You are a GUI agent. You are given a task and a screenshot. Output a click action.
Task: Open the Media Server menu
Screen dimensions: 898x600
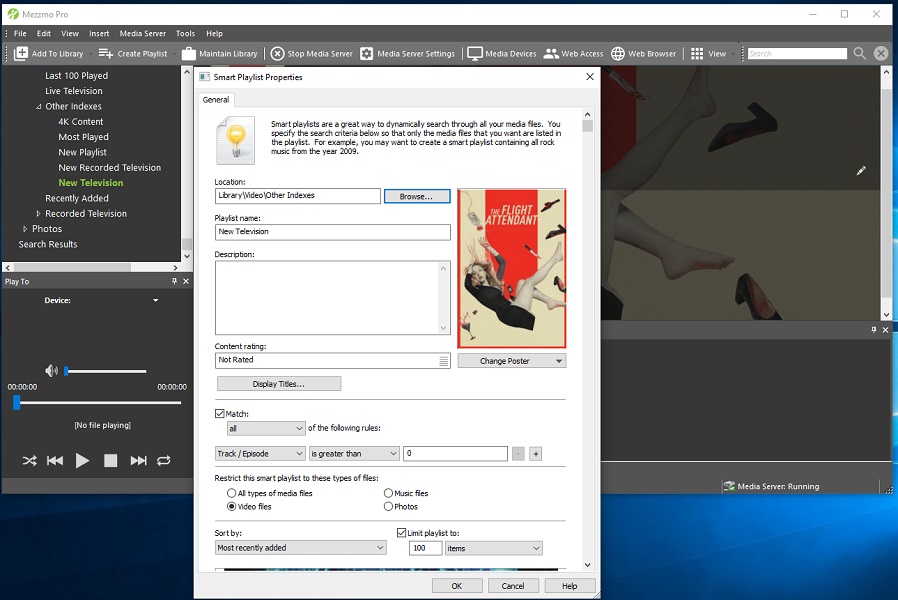143,33
